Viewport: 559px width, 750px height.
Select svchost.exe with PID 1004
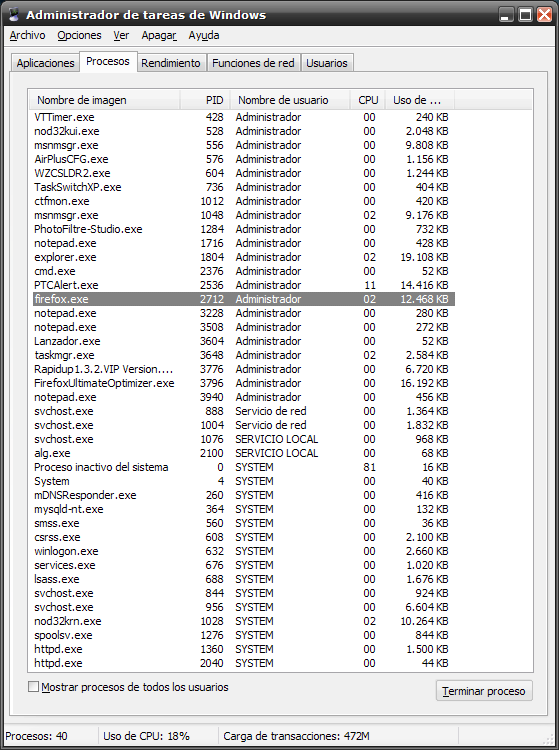click(243, 425)
